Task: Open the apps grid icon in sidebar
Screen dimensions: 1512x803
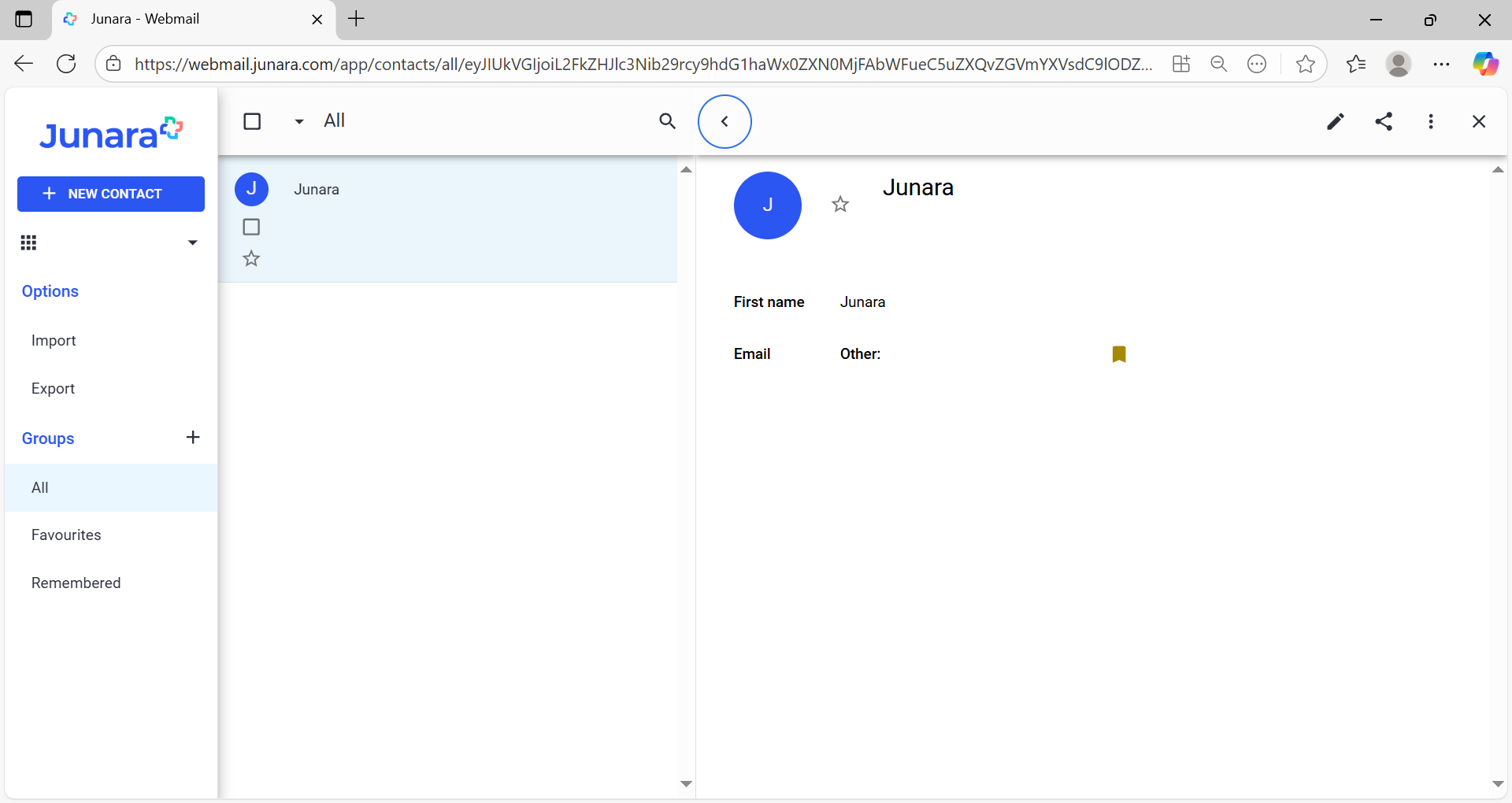Action: 28,242
